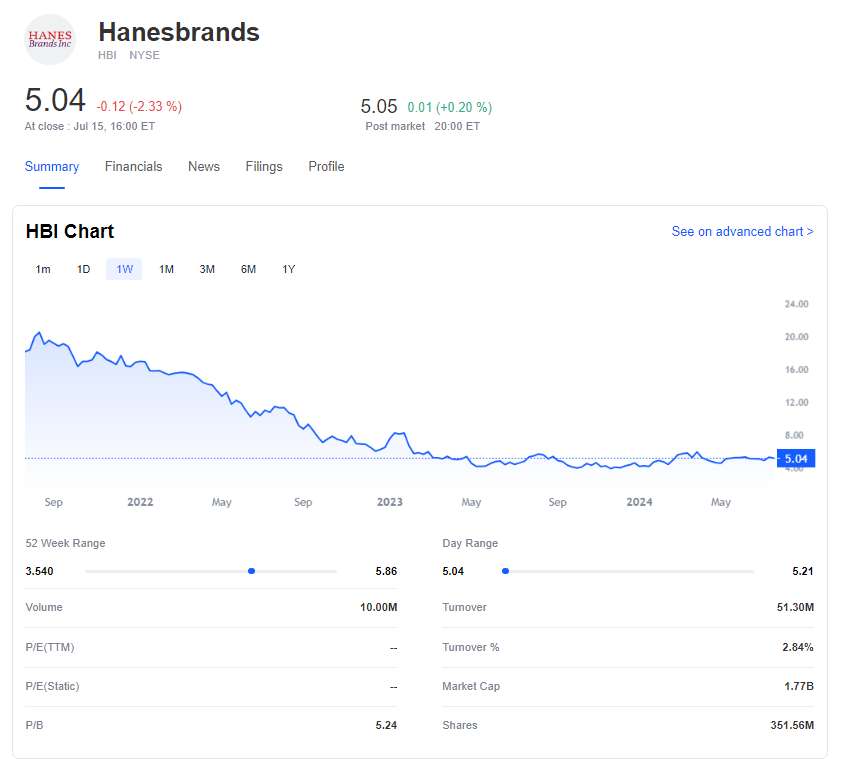This screenshot has width=841, height=766.
Task: Click the Hanesbrands company logo
Action: (50, 39)
